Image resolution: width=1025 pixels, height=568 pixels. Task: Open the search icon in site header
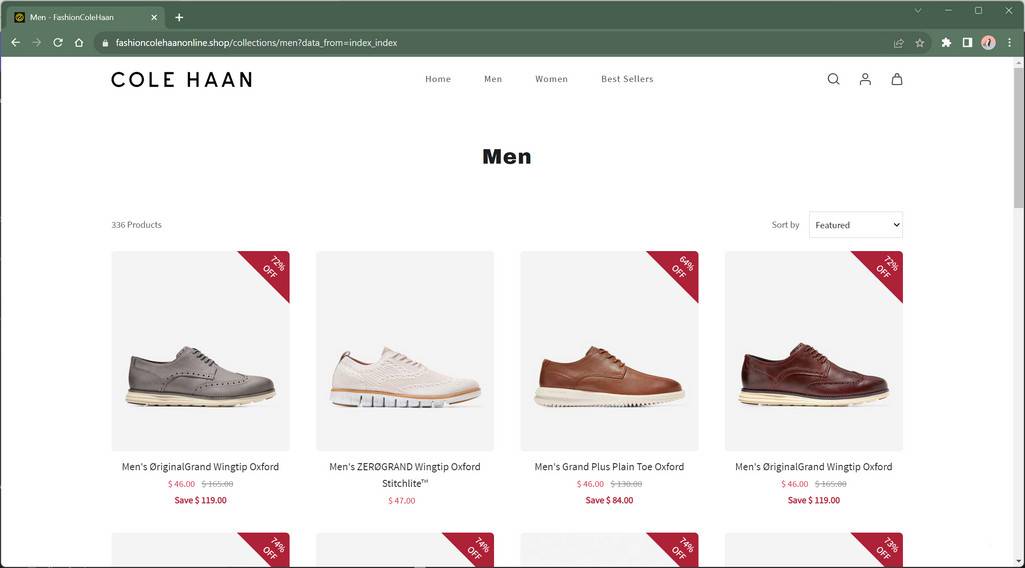pos(833,79)
